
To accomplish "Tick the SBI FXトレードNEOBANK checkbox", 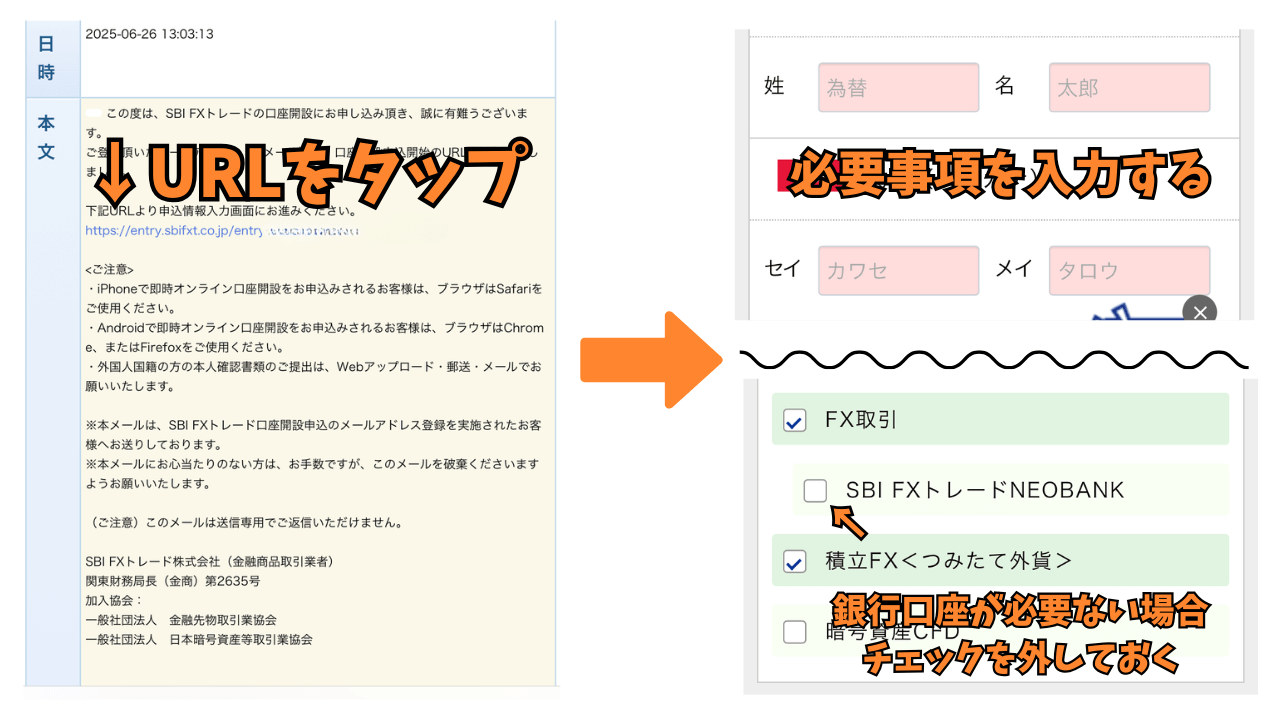I will [816, 490].
